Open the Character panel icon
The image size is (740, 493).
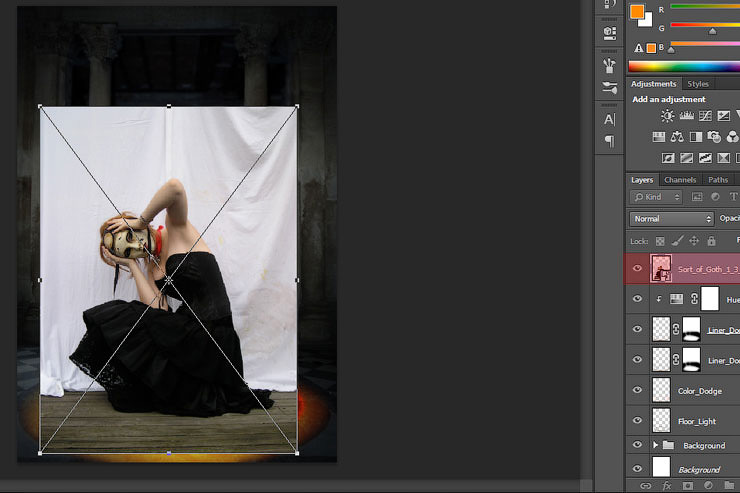click(609, 119)
